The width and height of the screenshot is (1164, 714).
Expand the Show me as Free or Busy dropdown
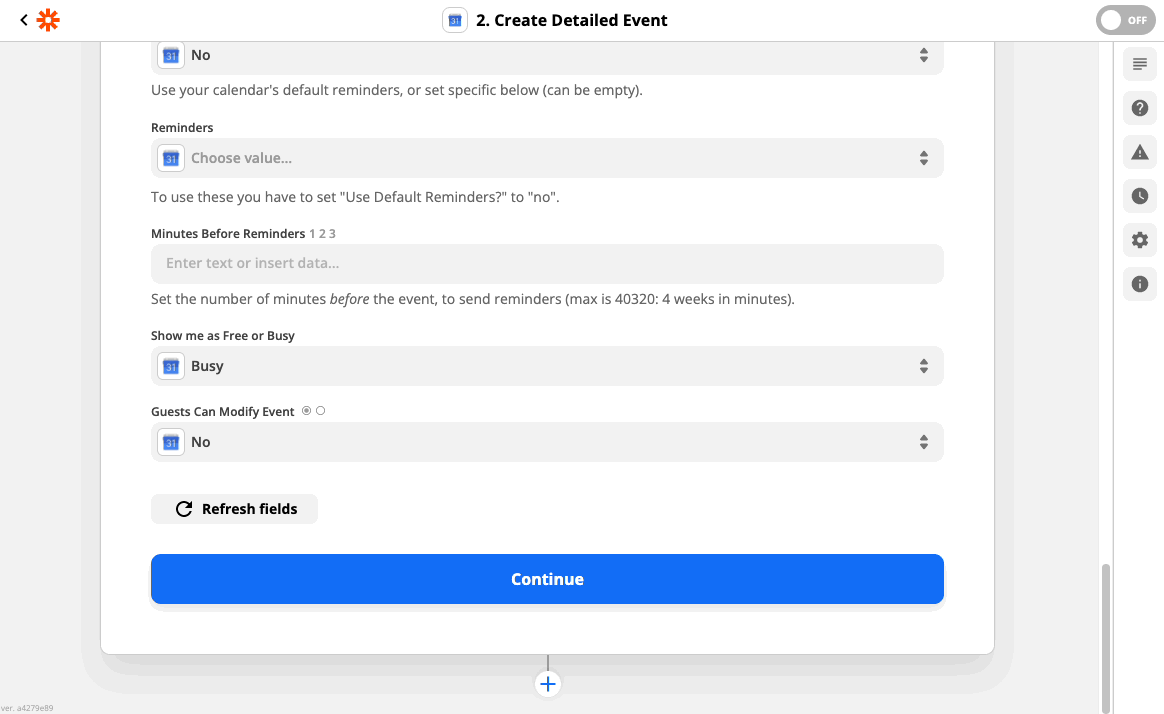pyautogui.click(x=547, y=366)
